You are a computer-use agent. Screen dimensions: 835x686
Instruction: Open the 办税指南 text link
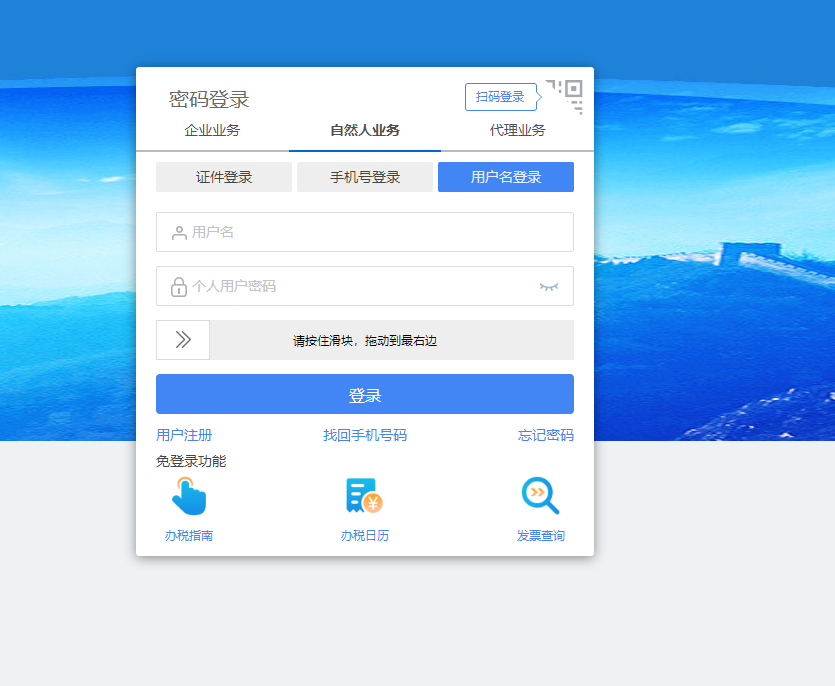[x=189, y=535]
